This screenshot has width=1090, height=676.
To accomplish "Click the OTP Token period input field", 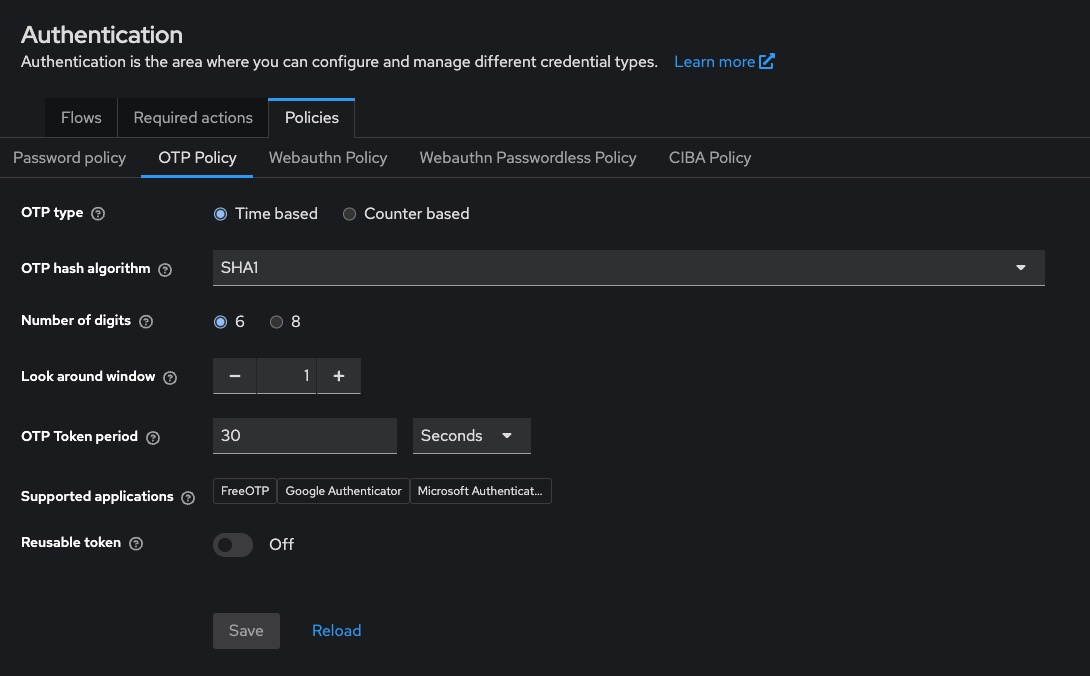I will click(x=305, y=436).
